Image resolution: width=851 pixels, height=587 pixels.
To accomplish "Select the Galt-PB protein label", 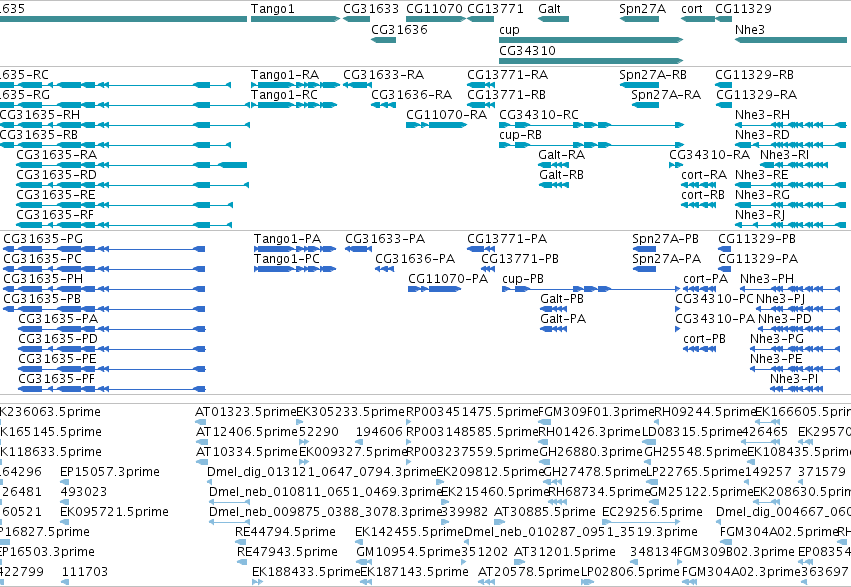I will 562,299.
